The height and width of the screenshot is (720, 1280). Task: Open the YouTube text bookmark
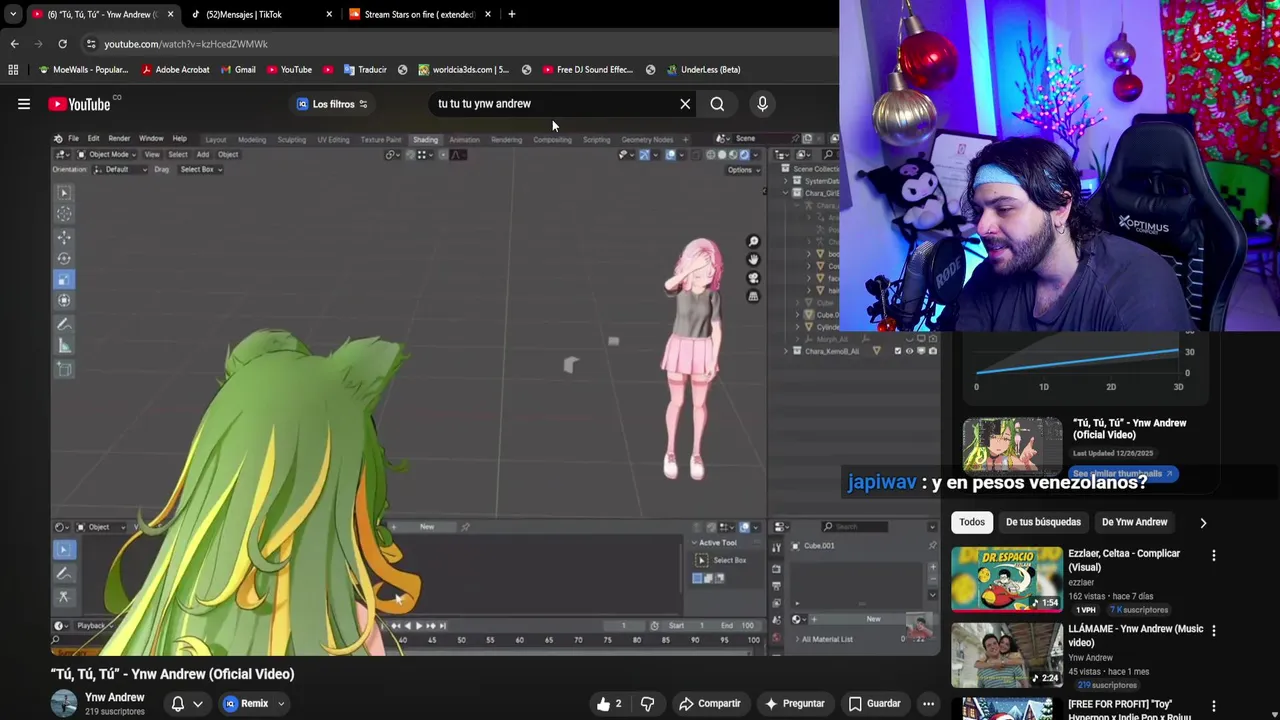click(x=289, y=70)
